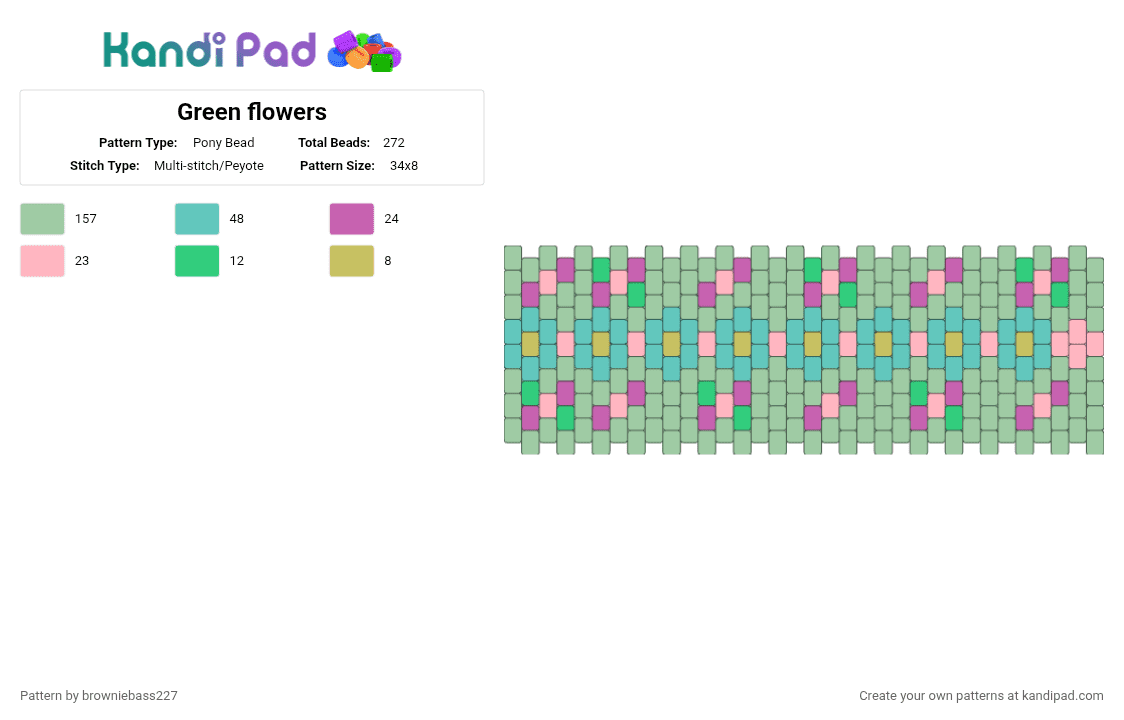Select the olive yellow swatch with count 8

352,261
